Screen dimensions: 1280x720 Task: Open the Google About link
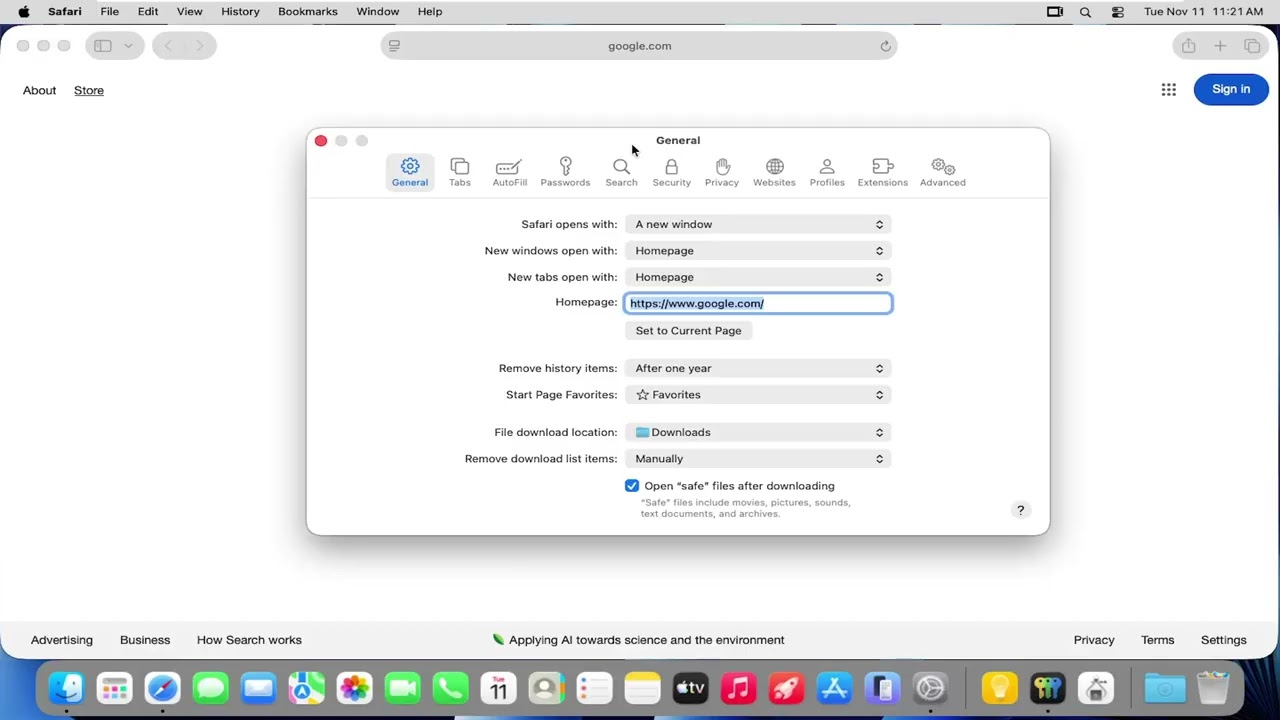click(39, 90)
